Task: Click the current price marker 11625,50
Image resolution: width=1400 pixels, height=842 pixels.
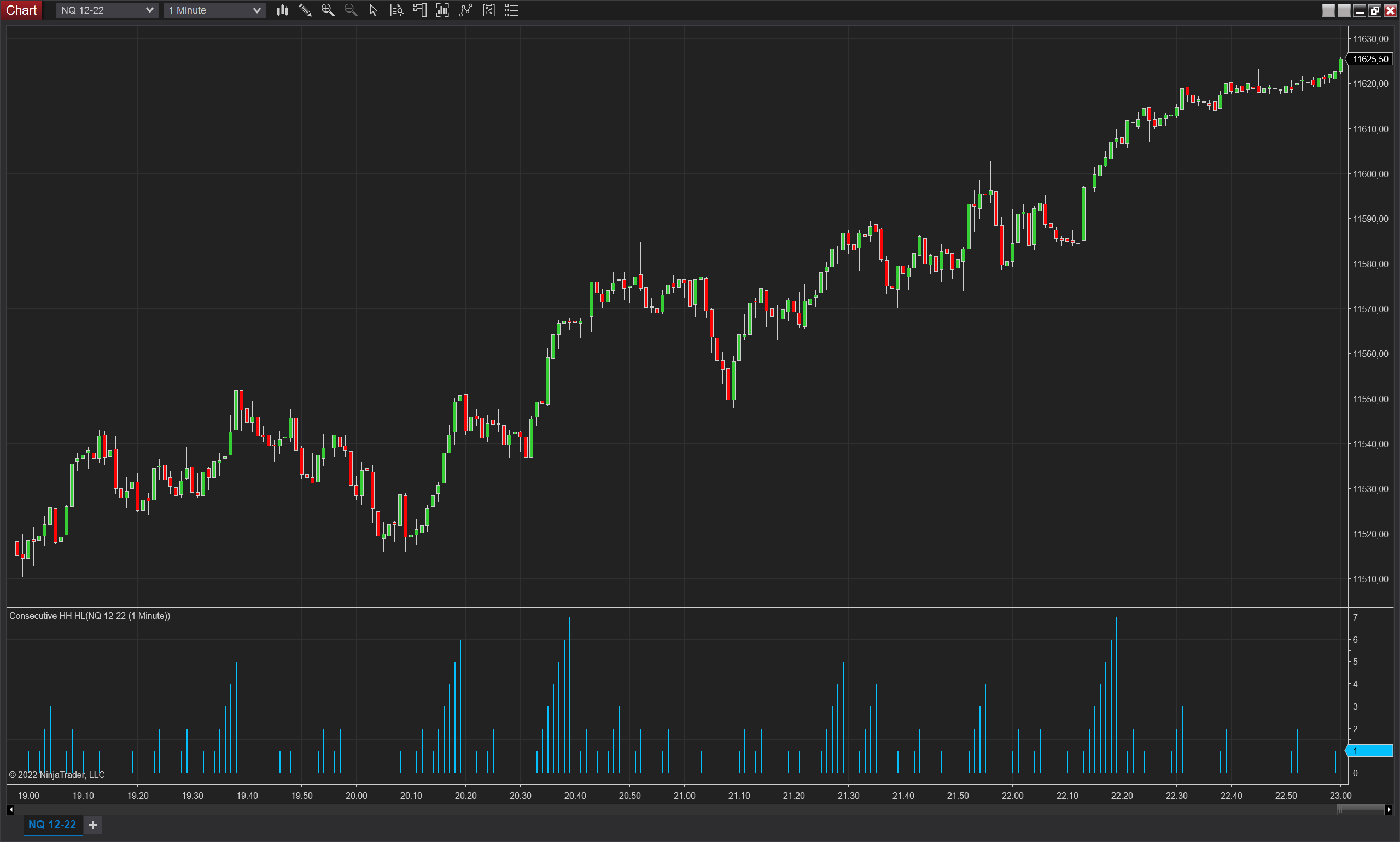Action: [1370, 59]
